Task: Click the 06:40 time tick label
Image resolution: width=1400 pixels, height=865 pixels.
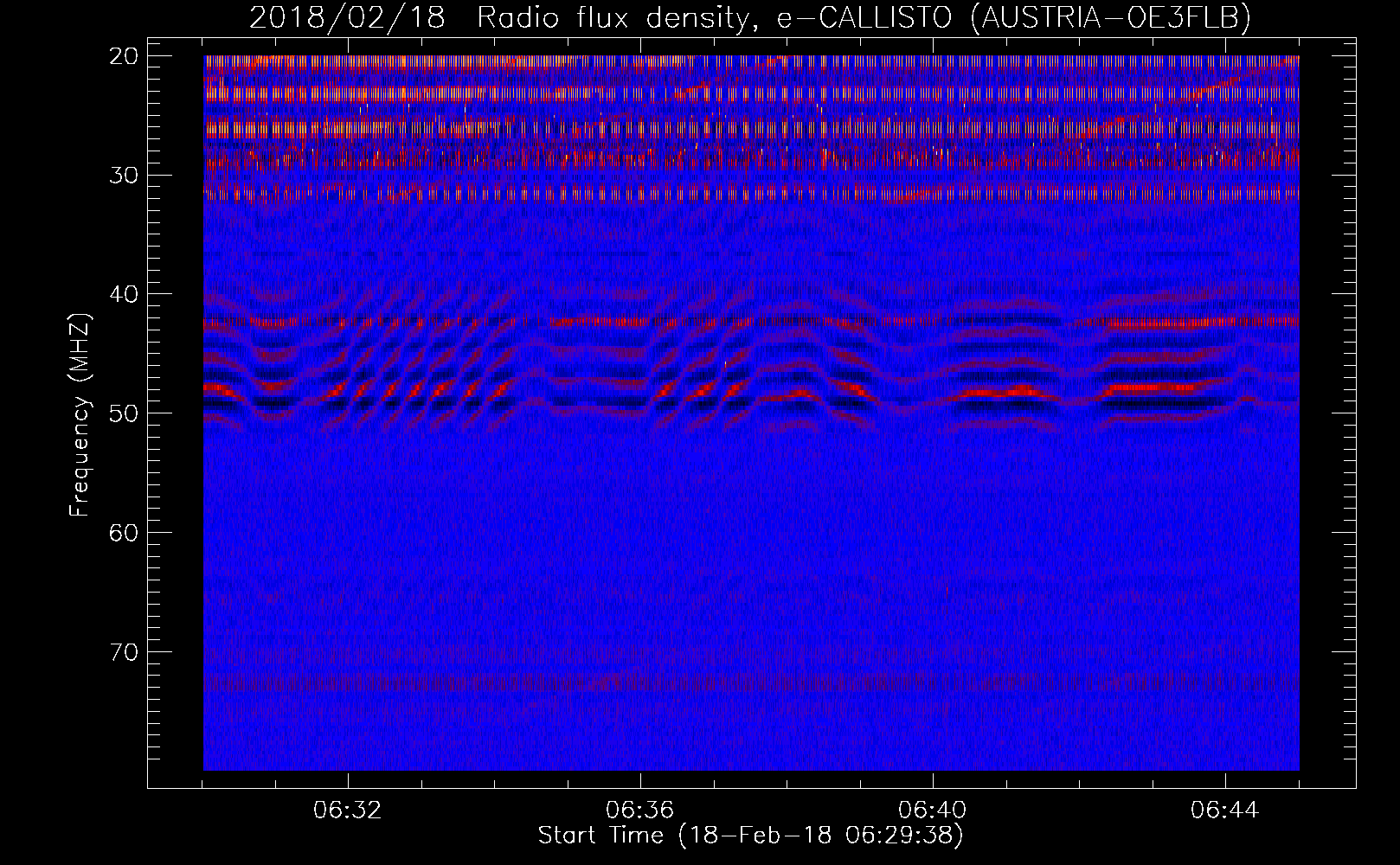Action: click(x=933, y=811)
